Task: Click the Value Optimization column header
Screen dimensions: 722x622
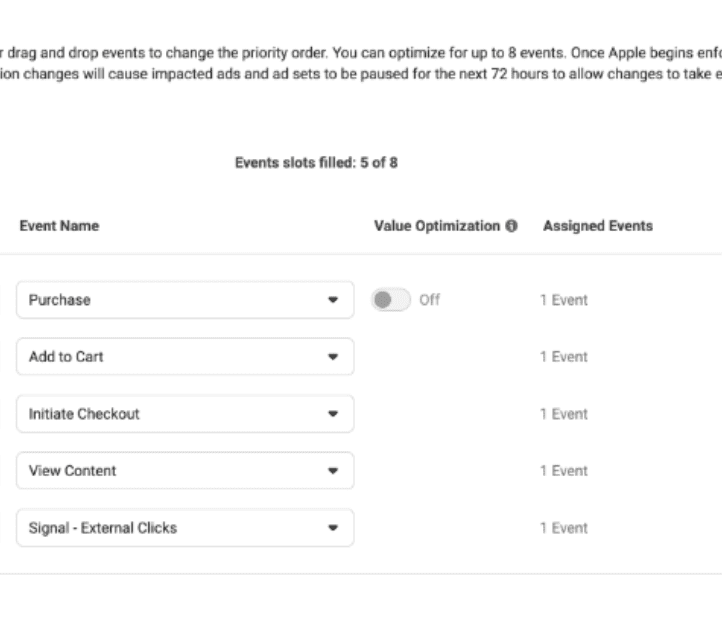Action: click(436, 226)
